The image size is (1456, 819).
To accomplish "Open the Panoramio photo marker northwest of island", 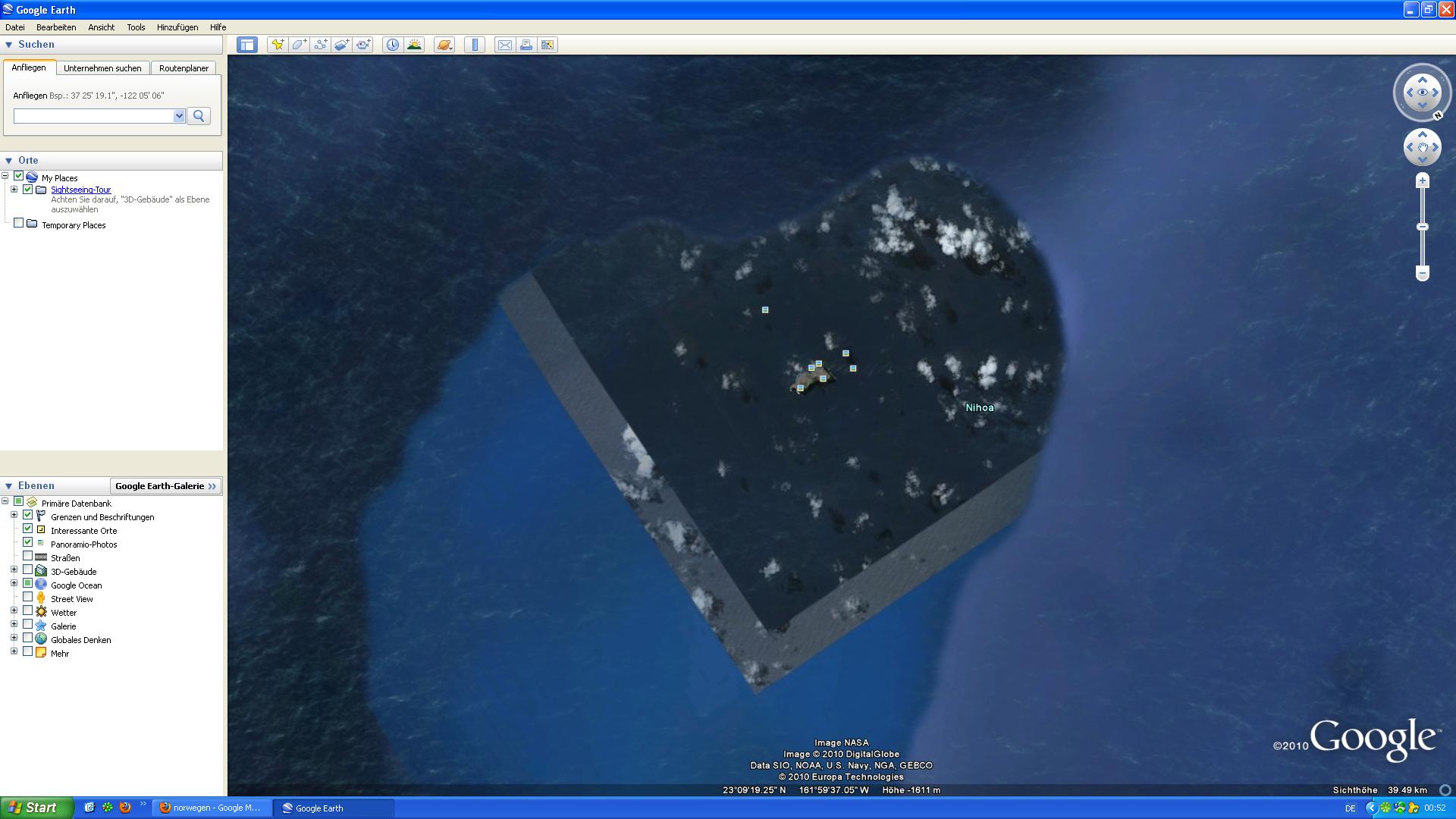I will click(x=765, y=309).
